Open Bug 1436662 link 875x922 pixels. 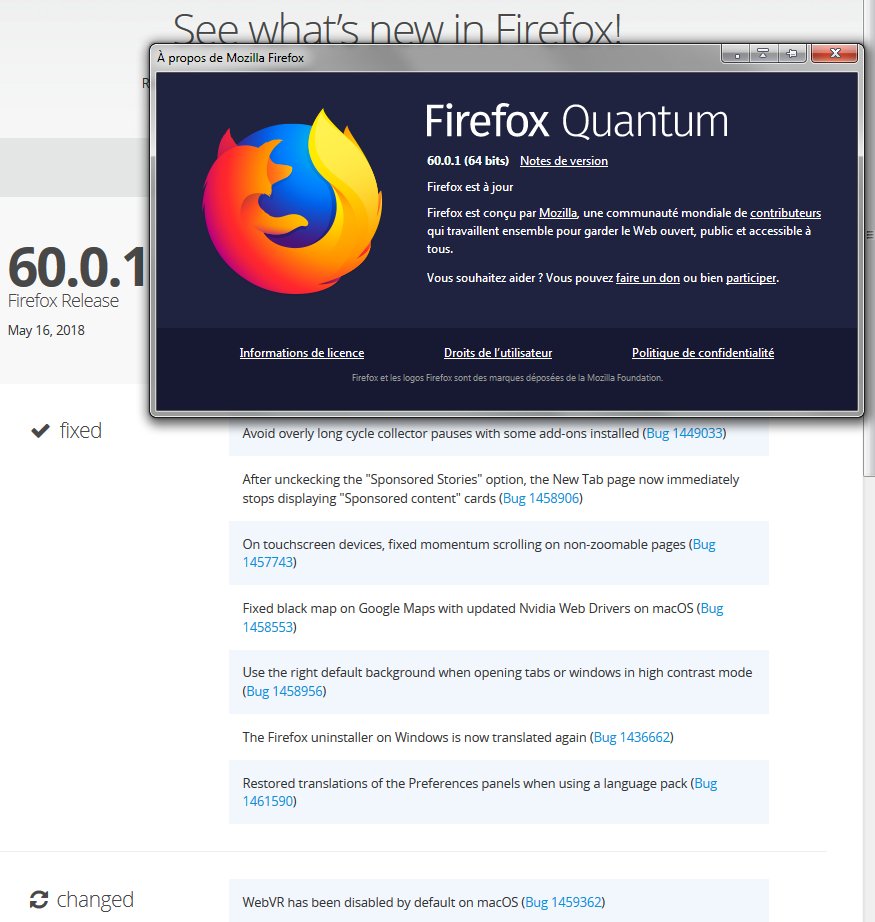coord(632,737)
